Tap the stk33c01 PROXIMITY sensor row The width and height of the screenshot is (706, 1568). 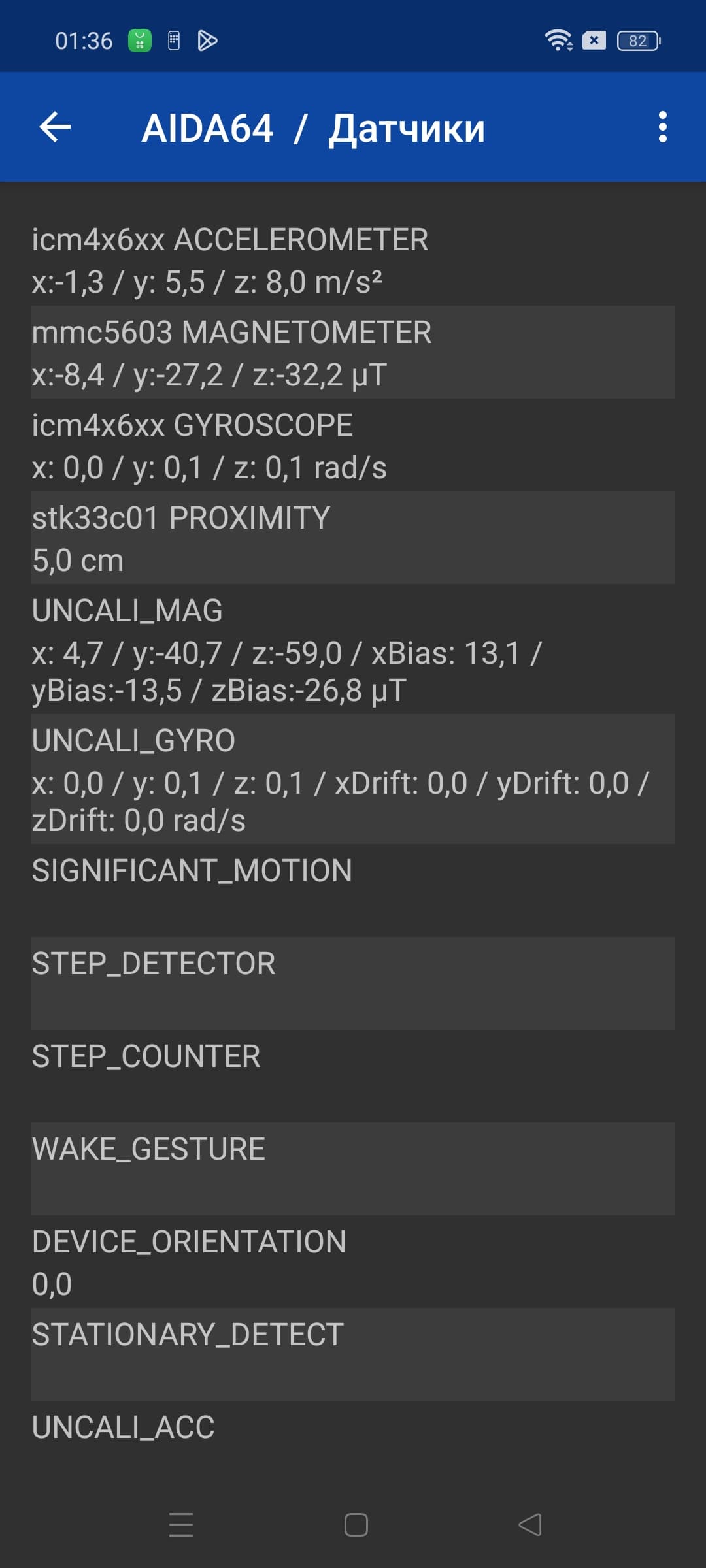pos(353,538)
